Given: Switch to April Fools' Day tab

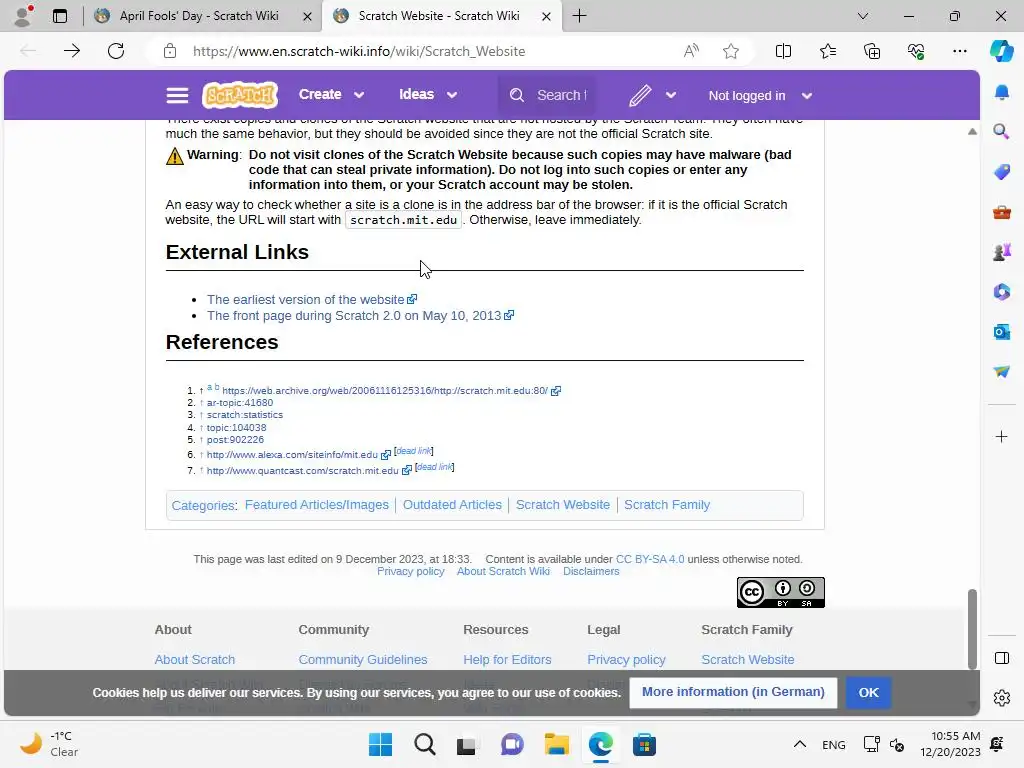Looking at the screenshot, I should click(x=199, y=16).
